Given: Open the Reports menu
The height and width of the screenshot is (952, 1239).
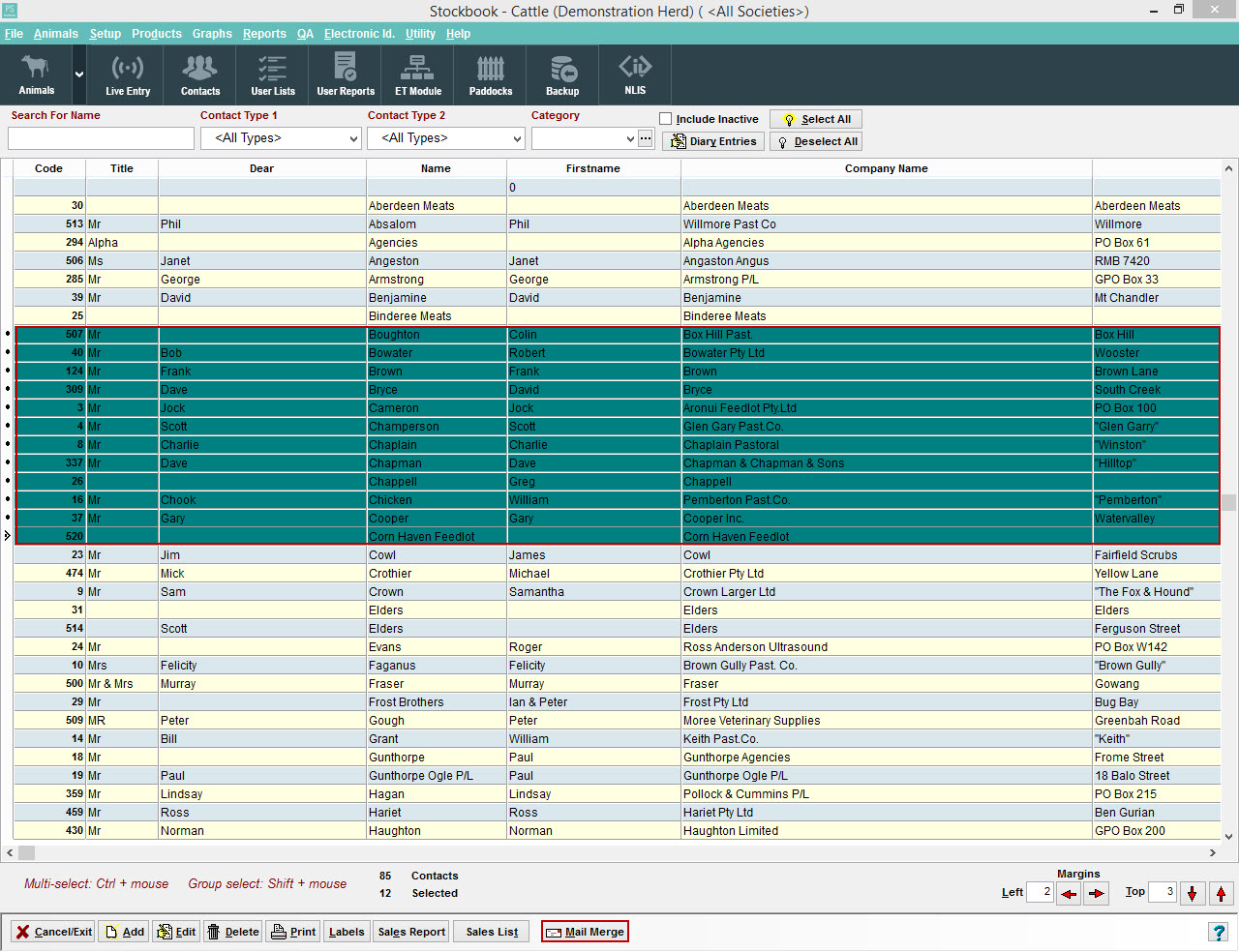Looking at the screenshot, I should pyautogui.click(x=264, y=33).
